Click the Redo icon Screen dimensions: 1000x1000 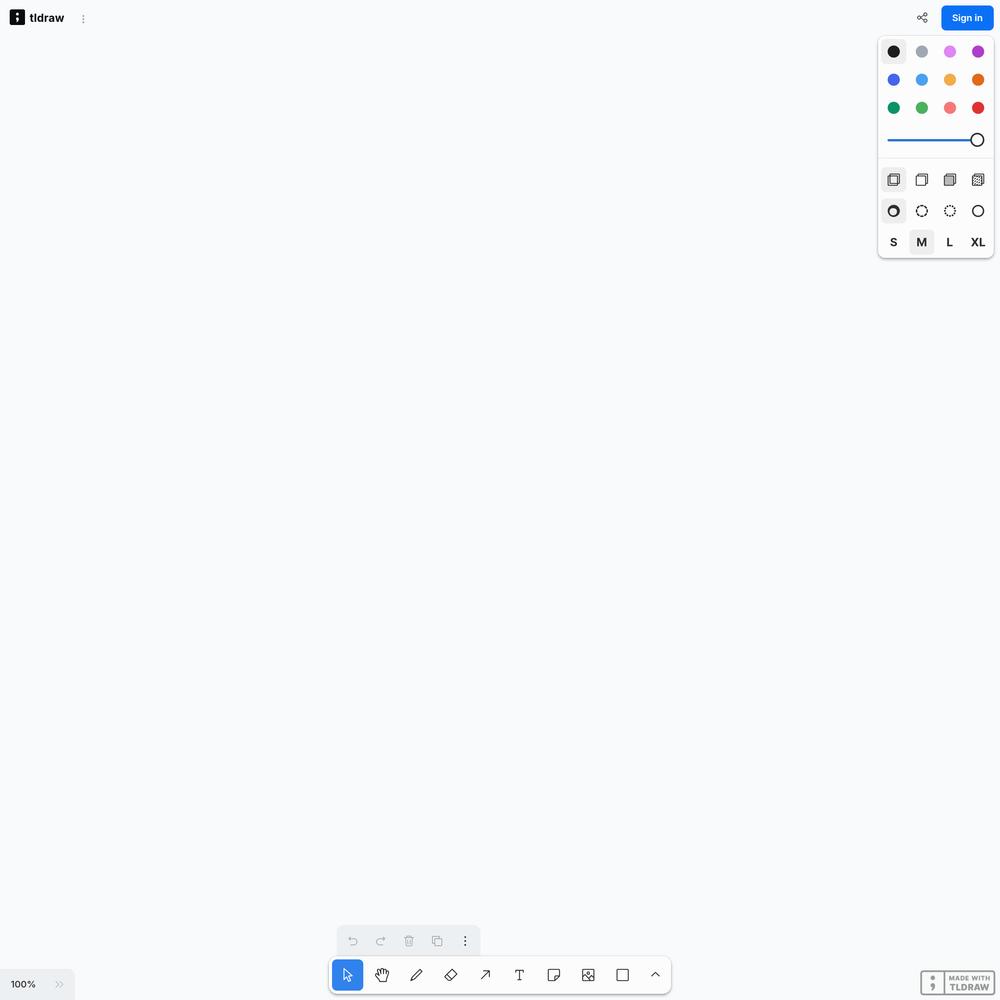pos(381,941)
